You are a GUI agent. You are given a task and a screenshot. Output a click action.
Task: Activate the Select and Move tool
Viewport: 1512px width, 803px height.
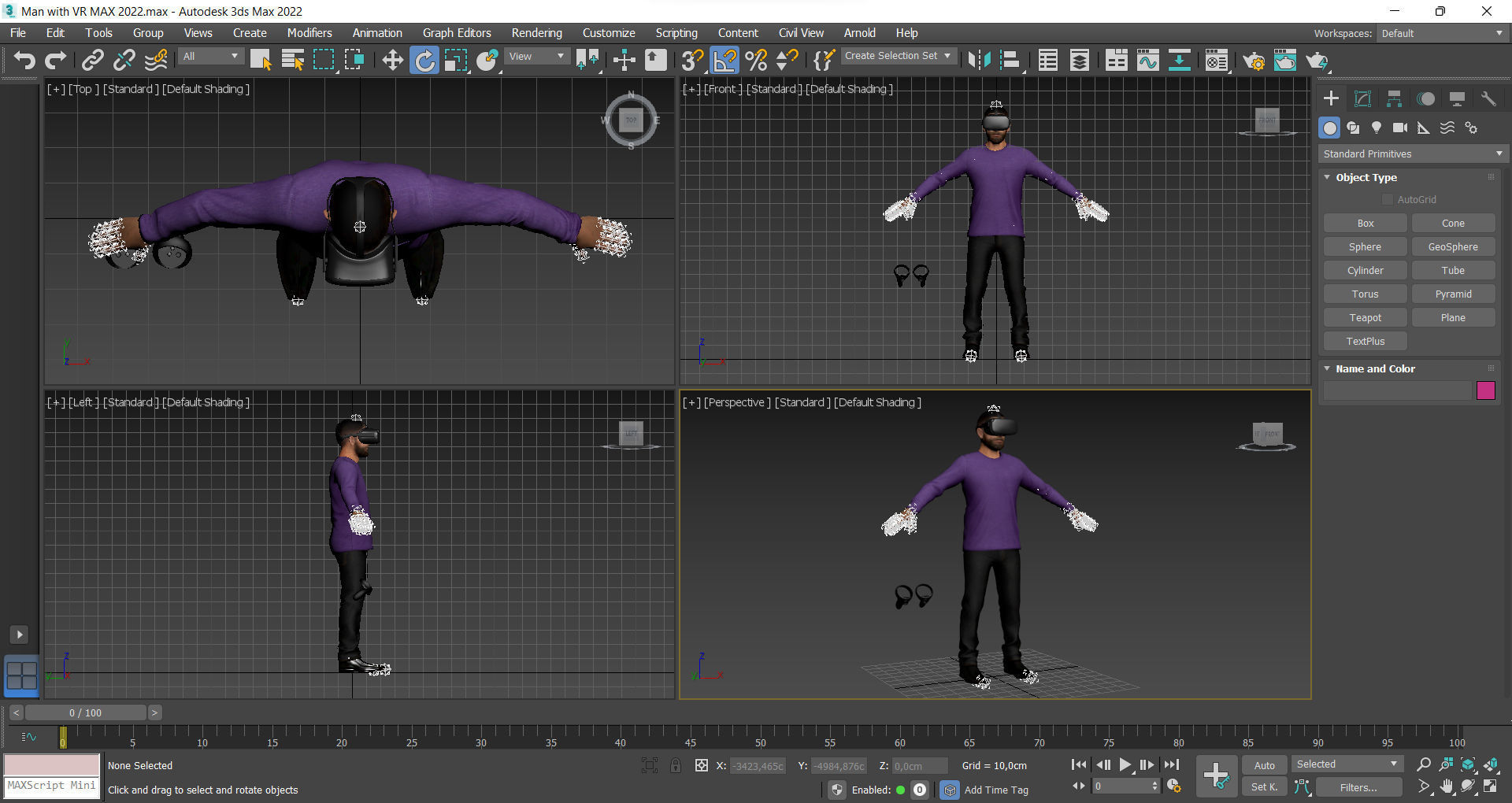pos(392,61)
